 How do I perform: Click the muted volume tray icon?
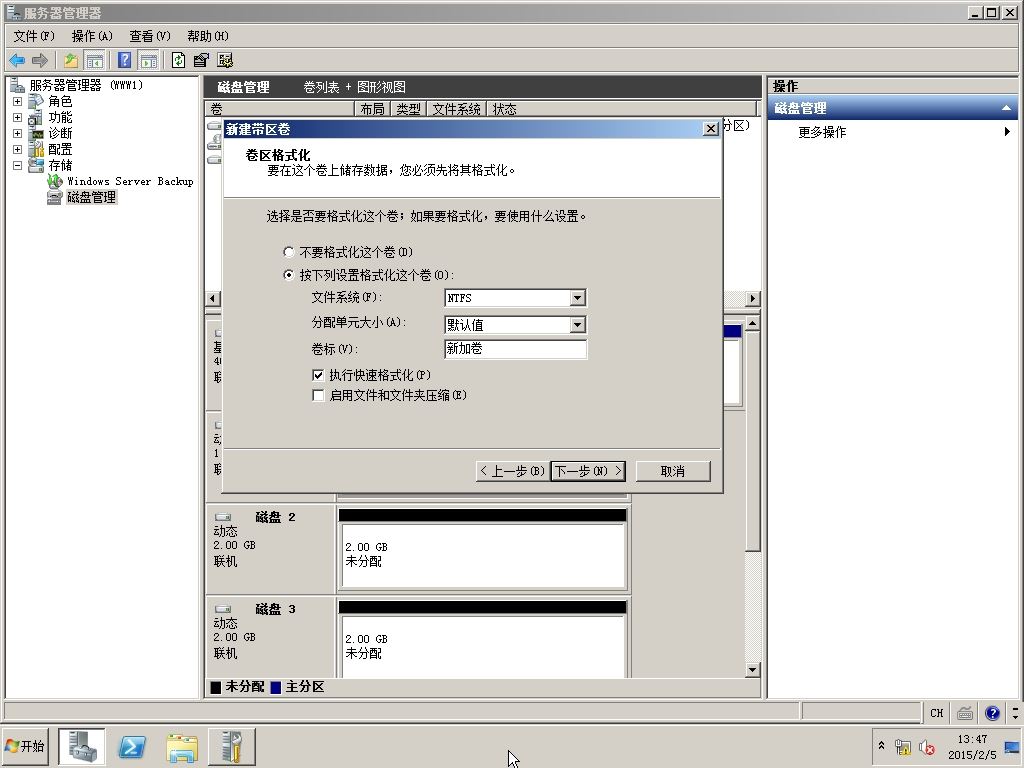tap(927, 746)
